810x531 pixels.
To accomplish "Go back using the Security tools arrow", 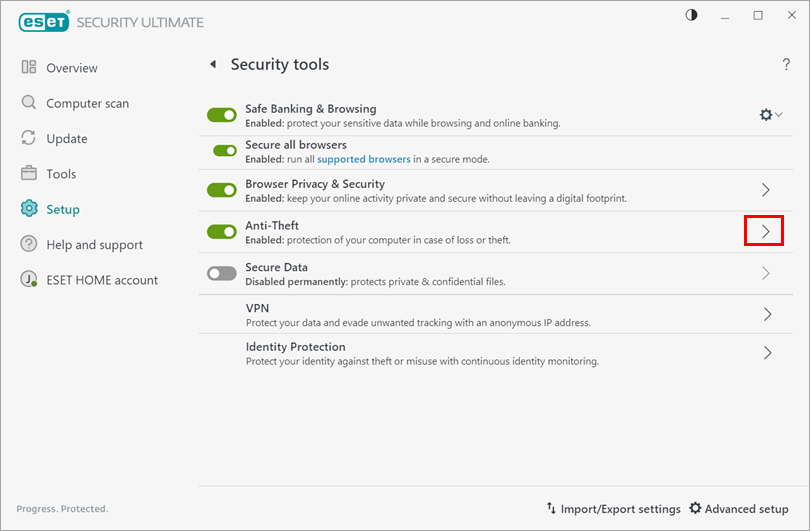I will (213, 65).
